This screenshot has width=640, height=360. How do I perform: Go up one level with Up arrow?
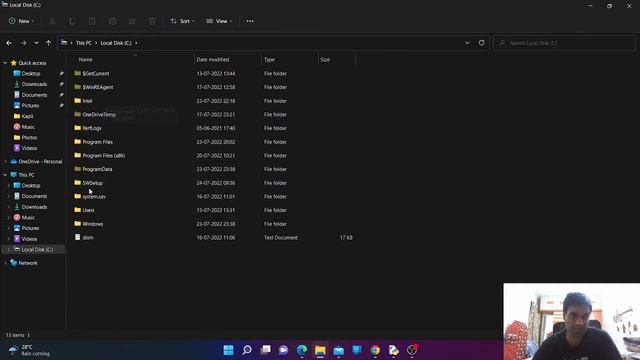point(49,43)
